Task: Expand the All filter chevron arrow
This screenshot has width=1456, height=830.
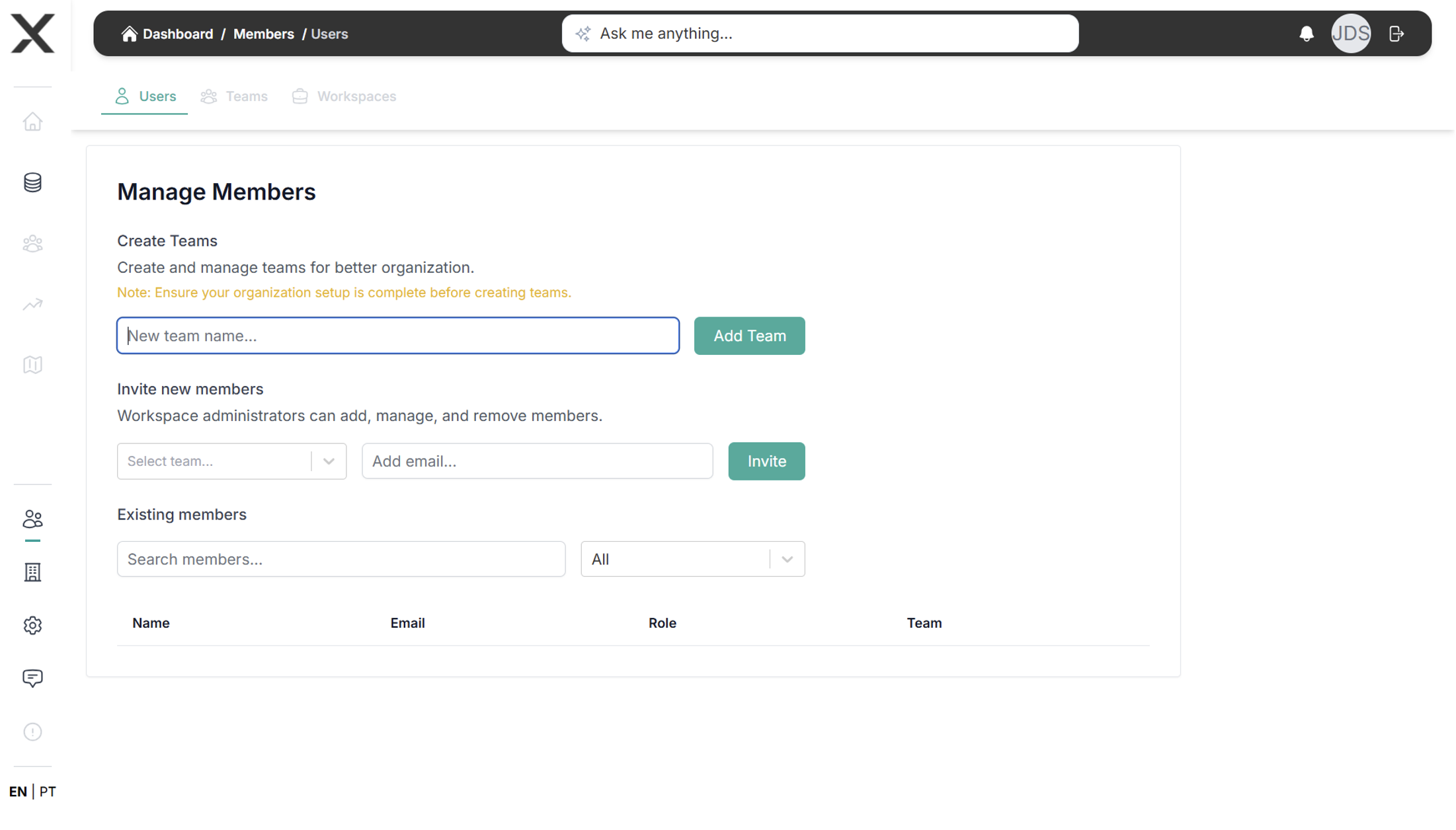Action: [x=787, y=559]
